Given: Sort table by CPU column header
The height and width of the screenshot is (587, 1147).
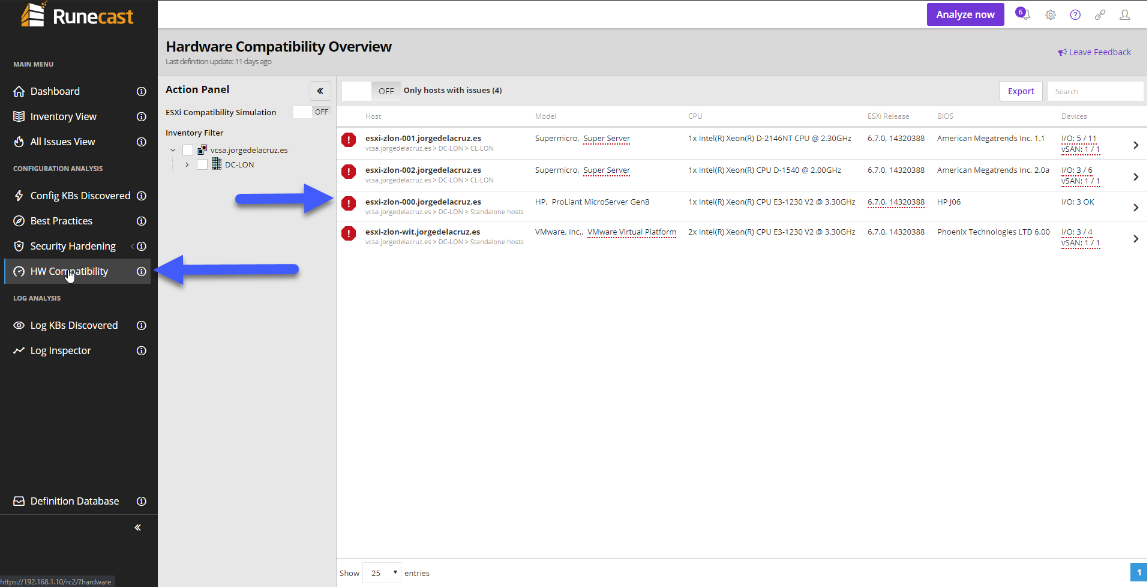Looking at the screenshot, I should pyautogui.click(x=695, y=116).
